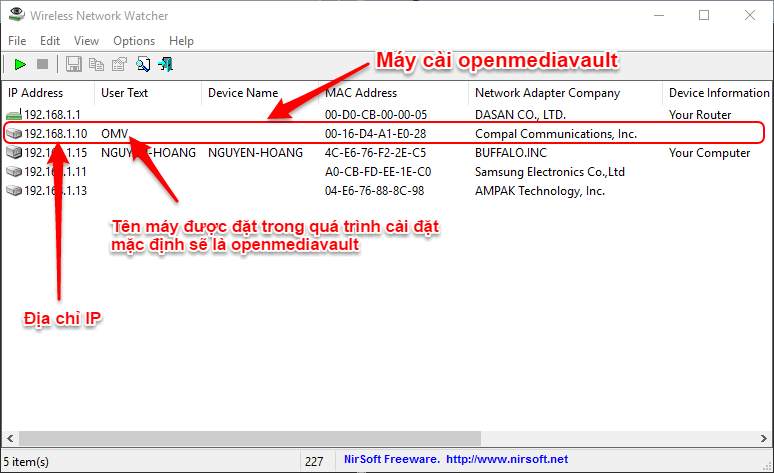Sort by Network Adapter Company column header

click(x=565, y=93)
